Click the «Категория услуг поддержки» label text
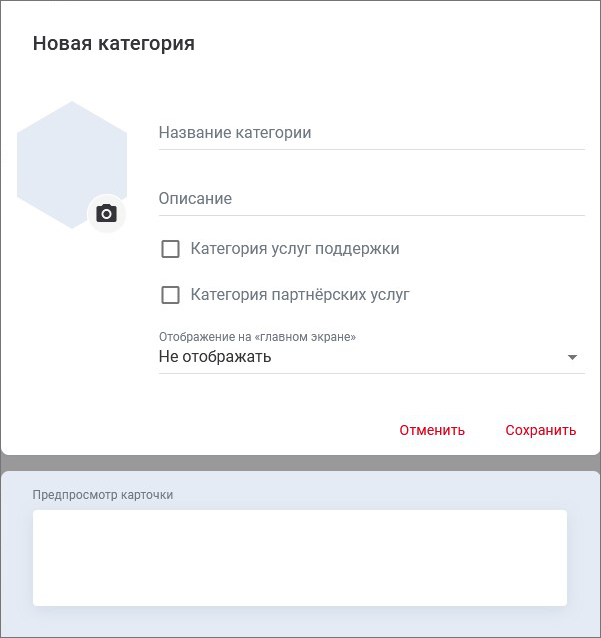The height and width of the screenshot is (638, 601). tap(294, 249)
